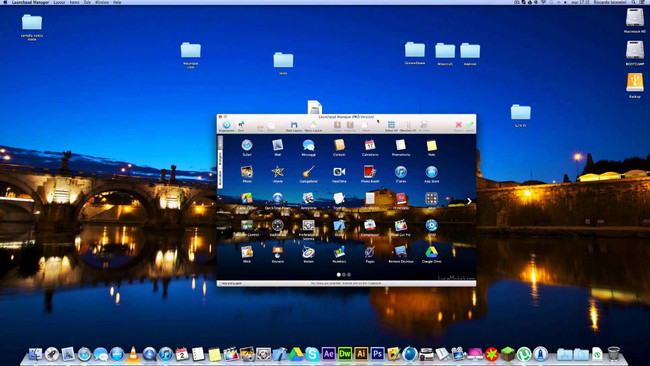This screenshot has height=366, width=650.
Task: Open the Window menu in menu bar
Action: coord(102,2)
